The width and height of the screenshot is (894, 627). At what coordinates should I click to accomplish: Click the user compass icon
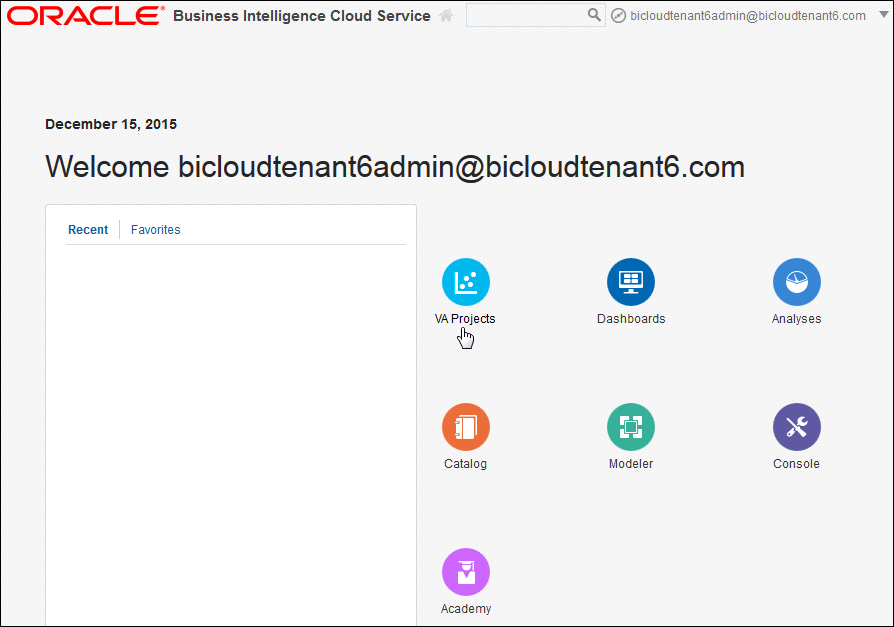point(618,15)
